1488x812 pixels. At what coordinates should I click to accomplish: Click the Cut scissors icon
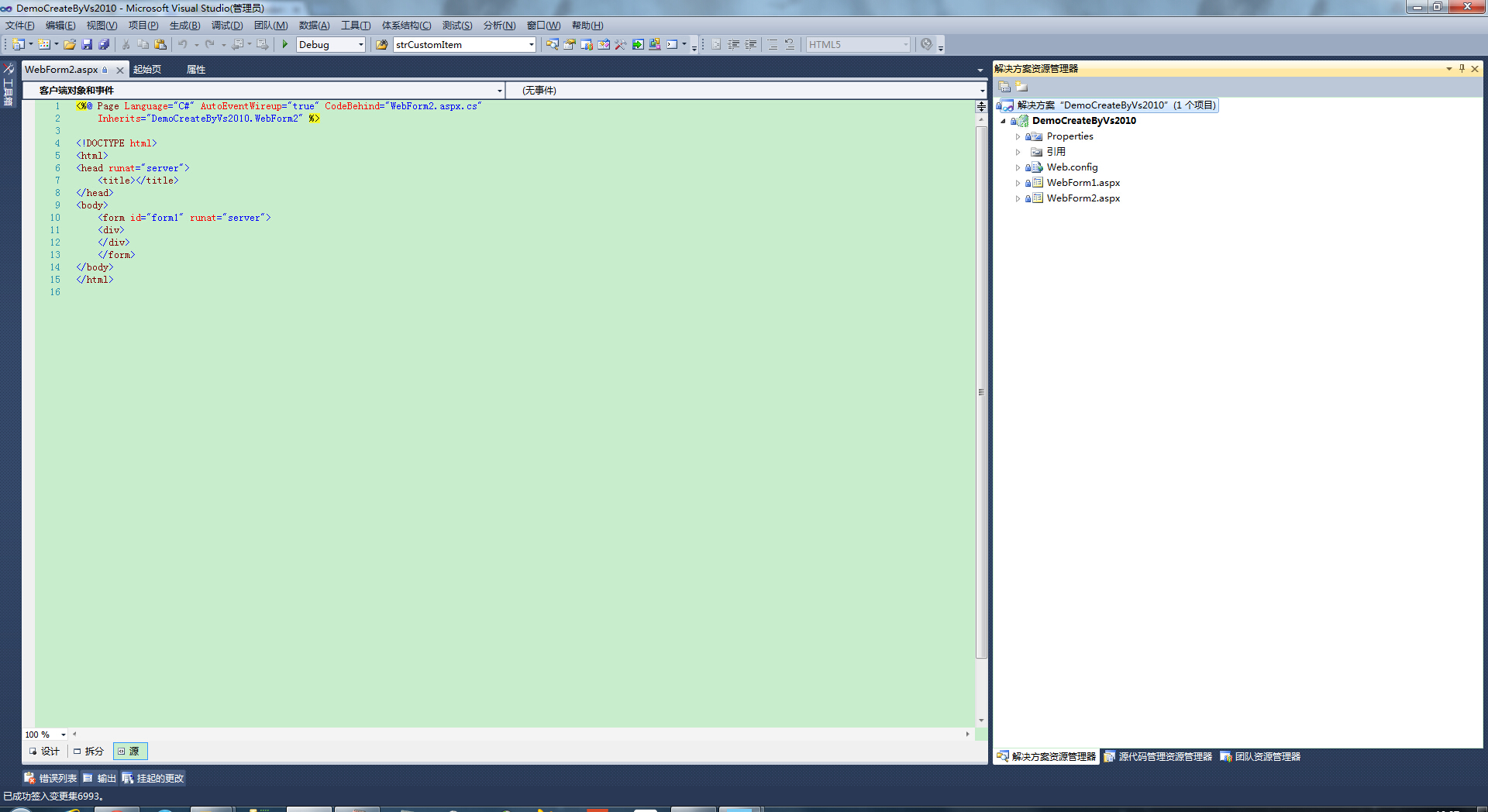(x=126, y=44)
